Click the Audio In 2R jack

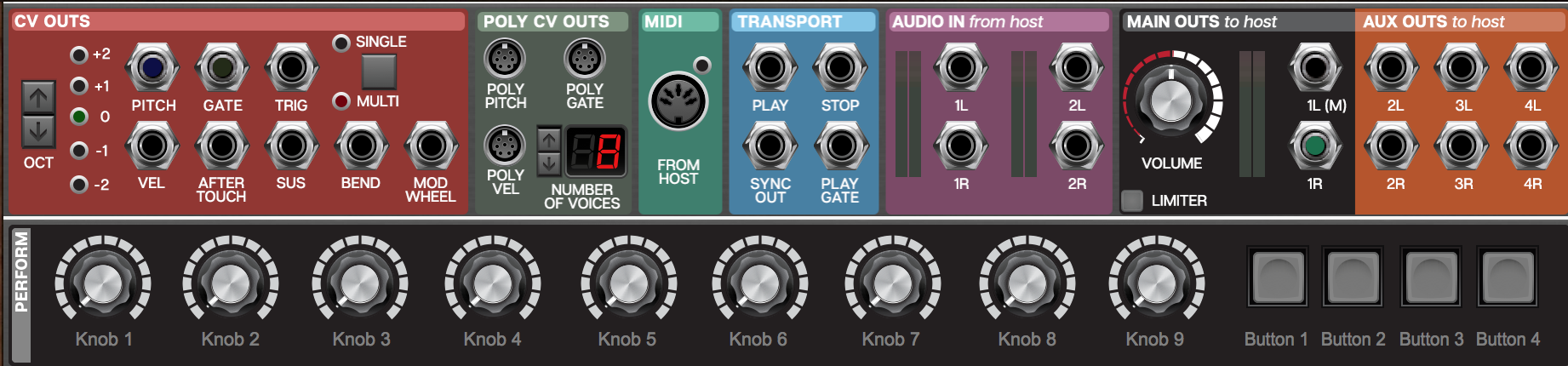(1077, 146)
